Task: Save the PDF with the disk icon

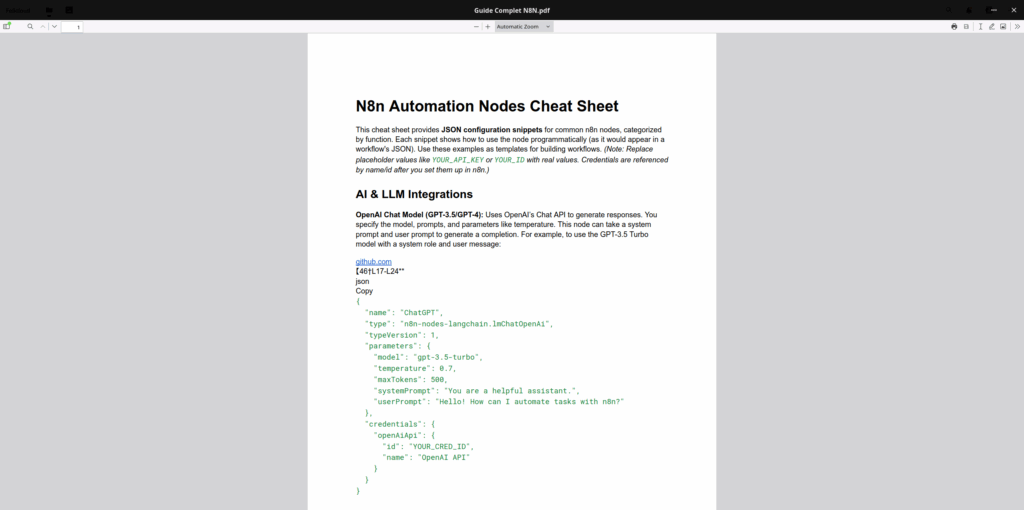Action: 967,27
